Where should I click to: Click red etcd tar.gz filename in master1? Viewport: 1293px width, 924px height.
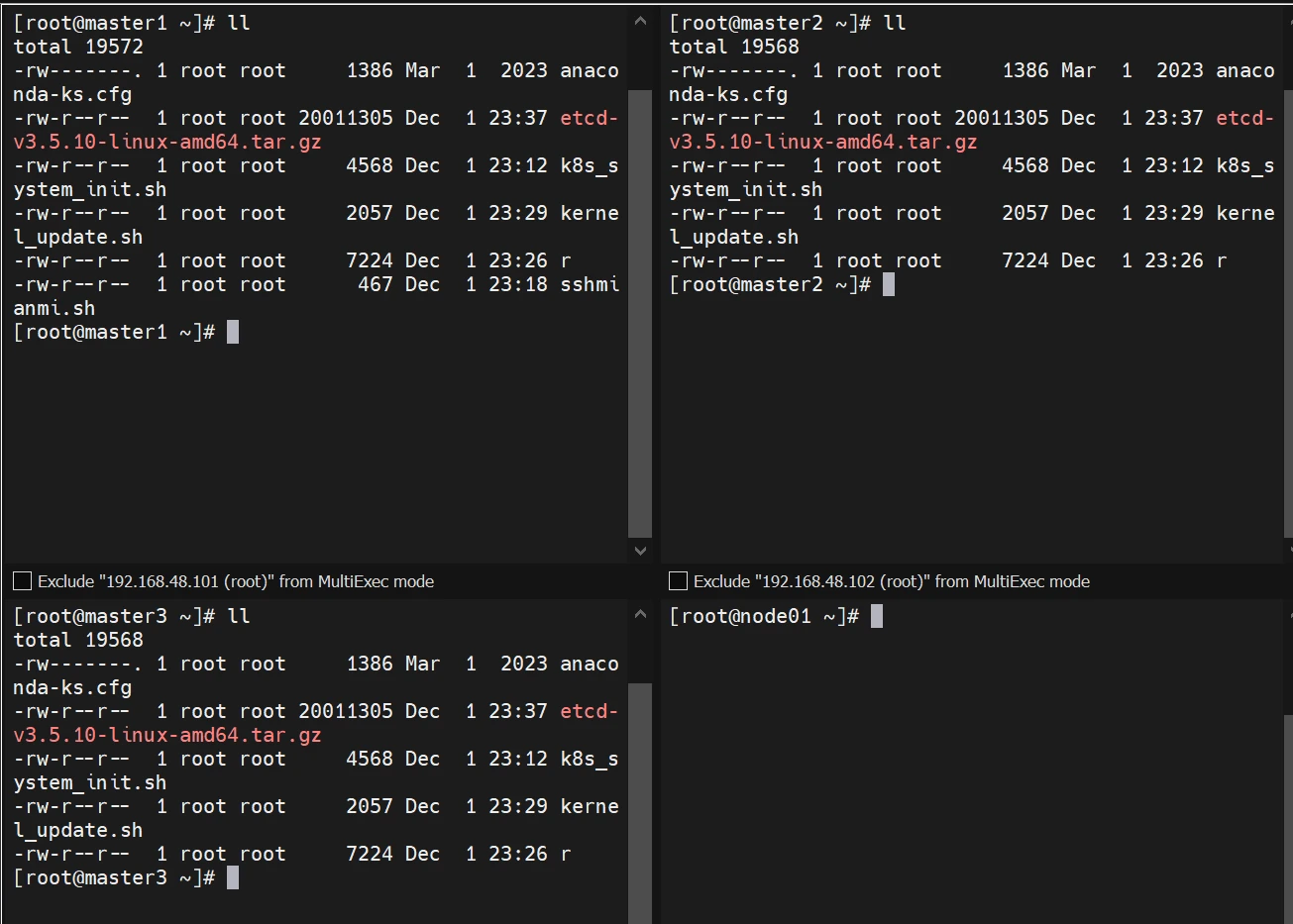point(167,142)
